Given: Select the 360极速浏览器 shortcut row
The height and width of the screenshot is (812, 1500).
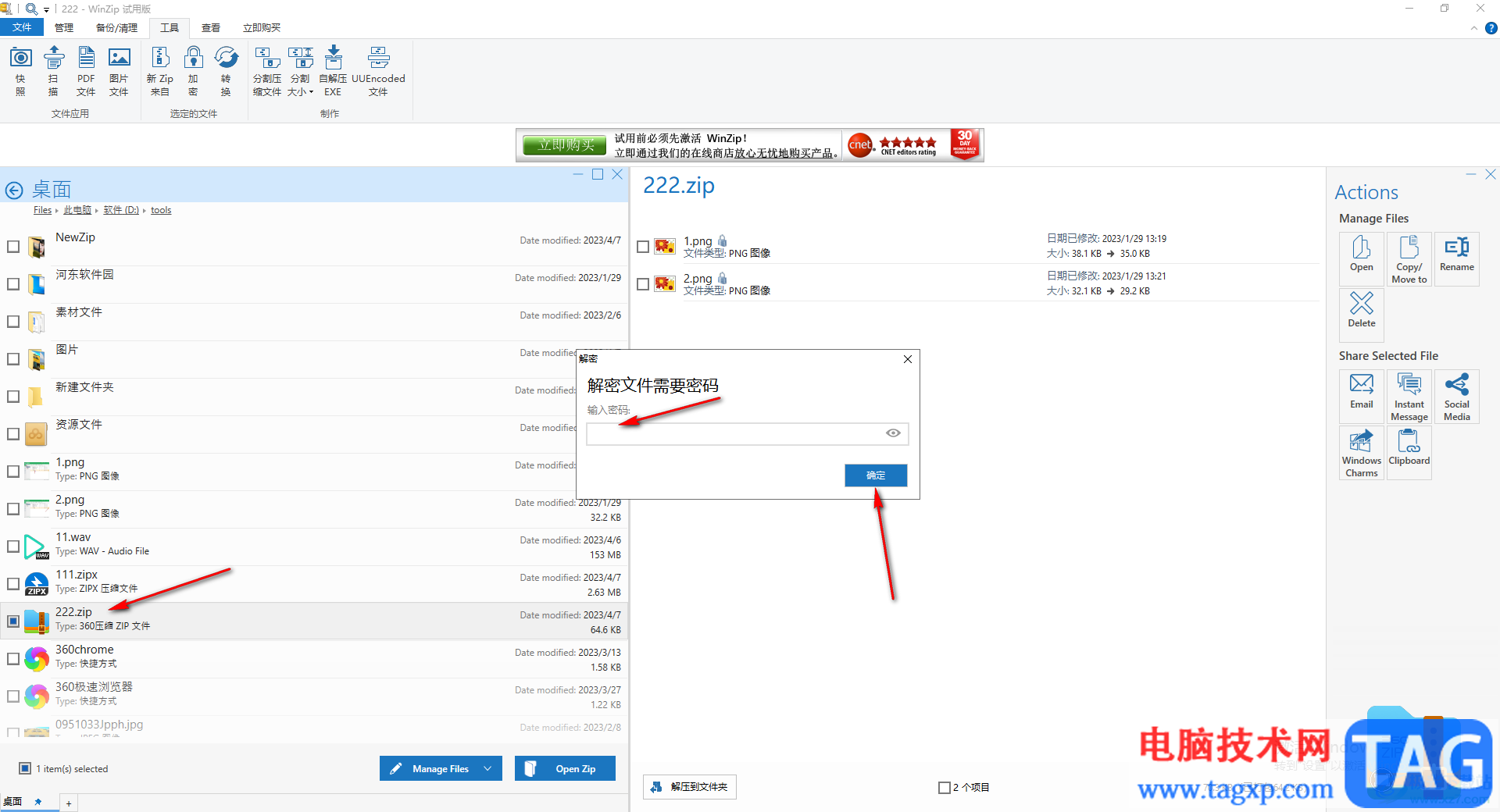Looking at the screenshot, I should pos(314,696).
